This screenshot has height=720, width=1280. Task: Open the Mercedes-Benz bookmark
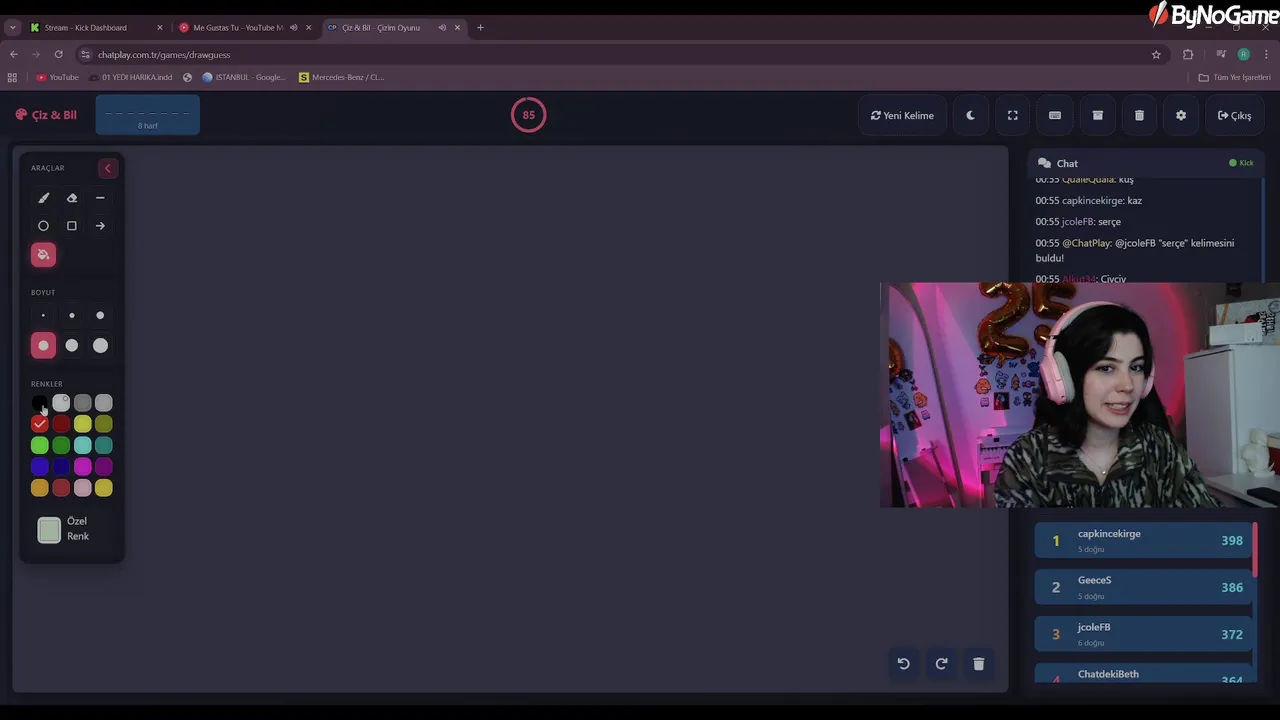[x=341, y=77]
